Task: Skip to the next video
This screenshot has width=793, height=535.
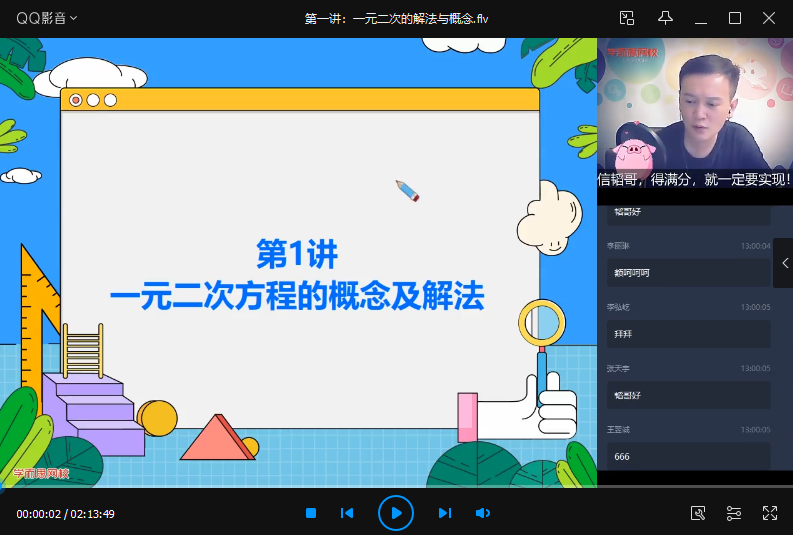Action: point(445,513)
